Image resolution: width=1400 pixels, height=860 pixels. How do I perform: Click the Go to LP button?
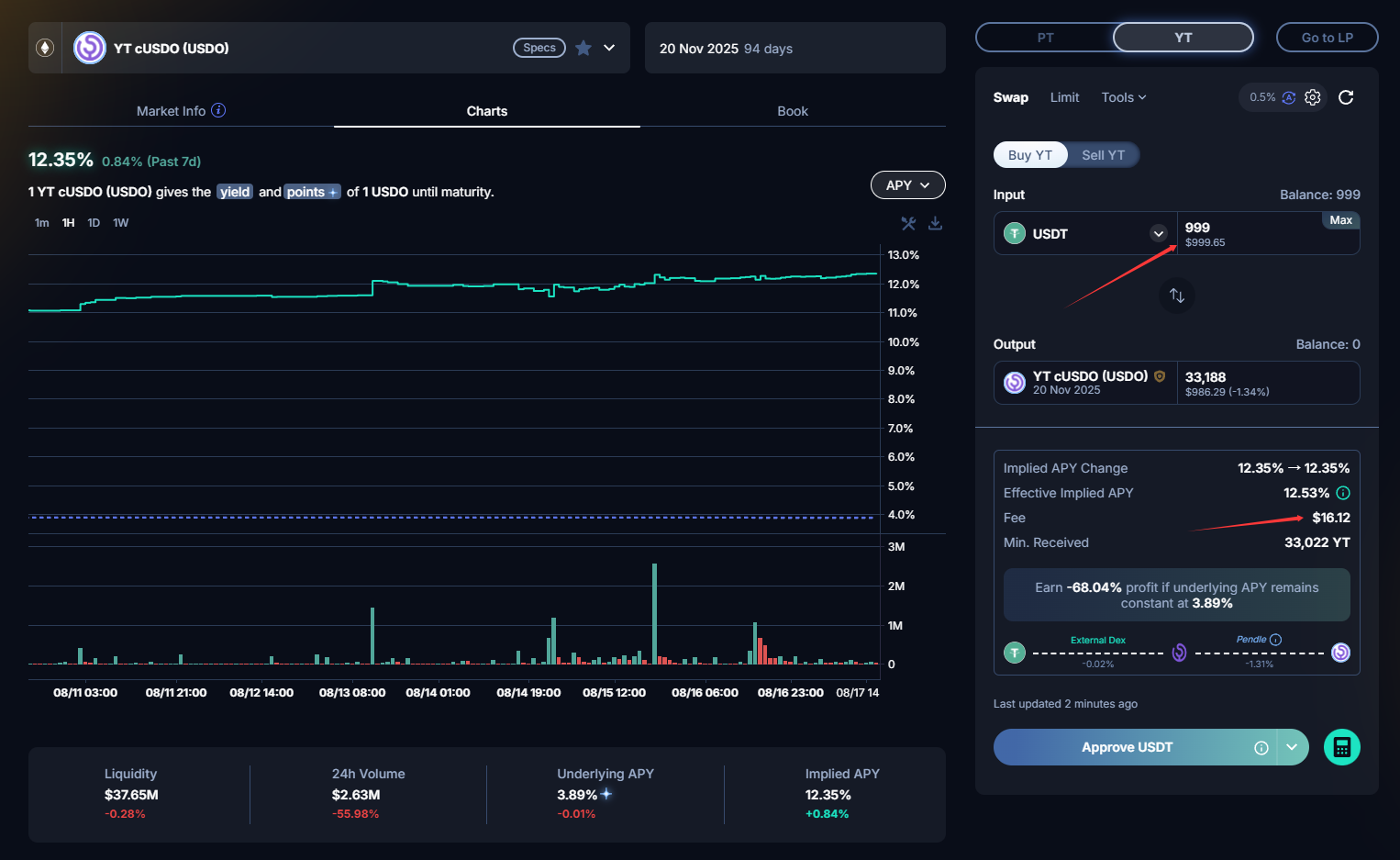tap(1327, 38)
